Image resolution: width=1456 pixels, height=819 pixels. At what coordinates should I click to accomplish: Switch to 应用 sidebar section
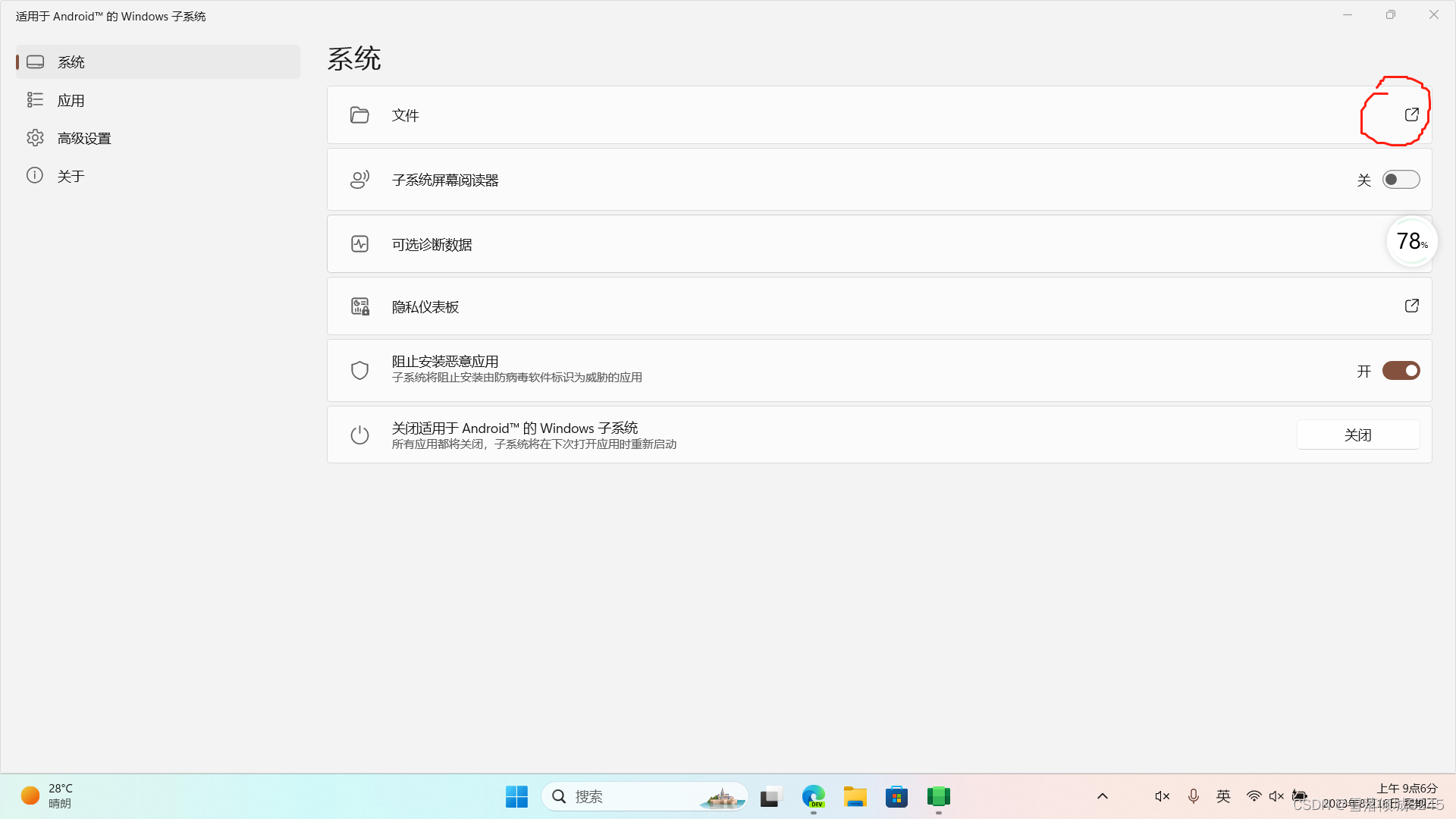point(71,100)
